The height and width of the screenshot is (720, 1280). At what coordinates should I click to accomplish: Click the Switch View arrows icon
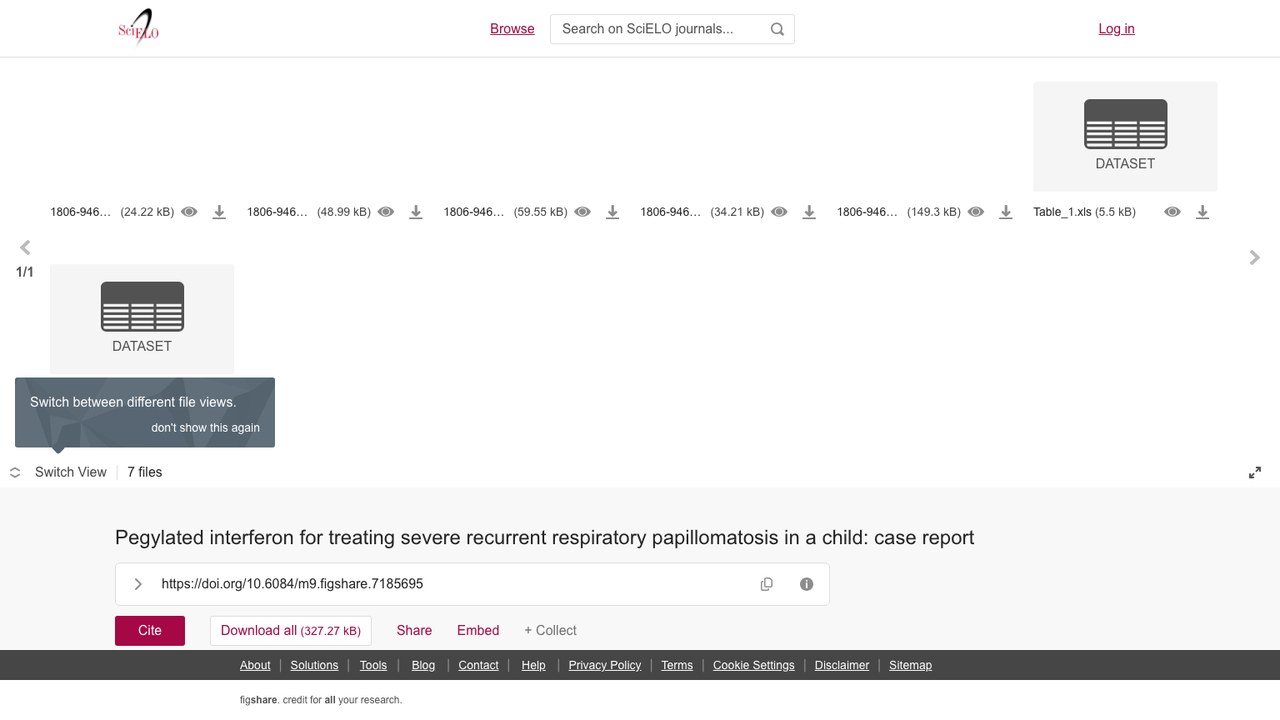[15, 473]
